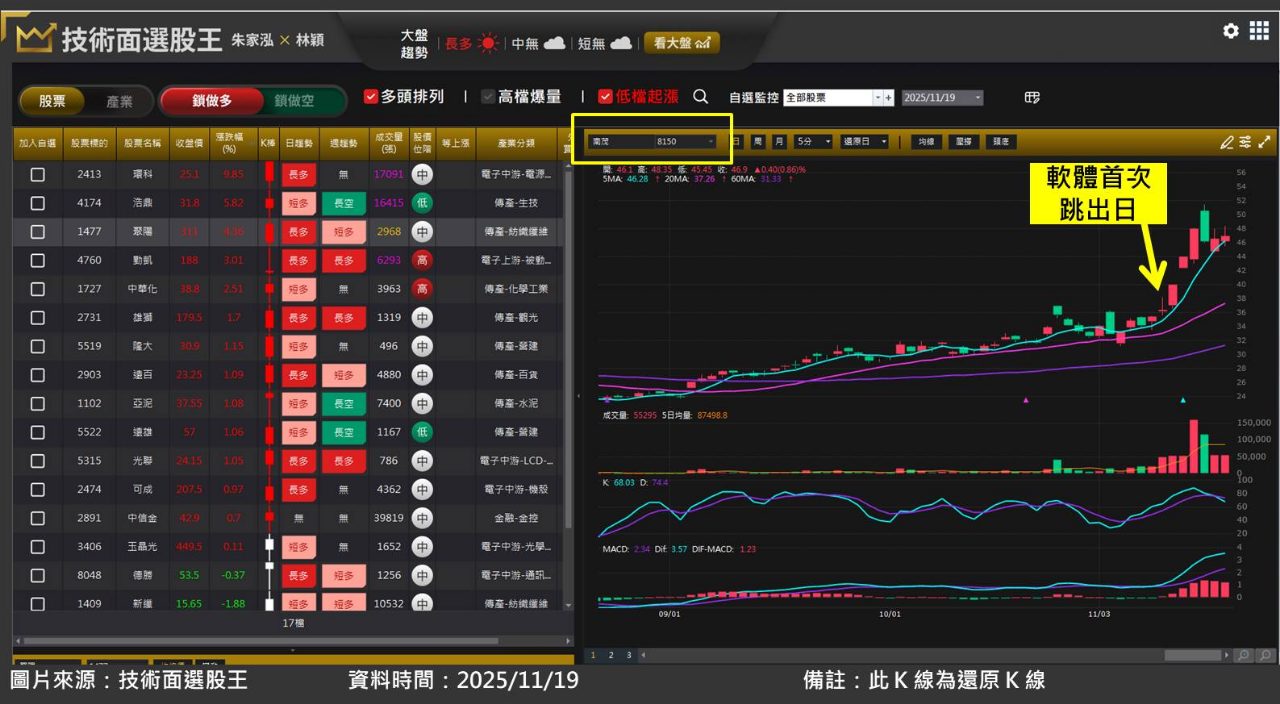Switch to the 產業 tab
Screen dimensions: 1280x704
click(120, 101)
